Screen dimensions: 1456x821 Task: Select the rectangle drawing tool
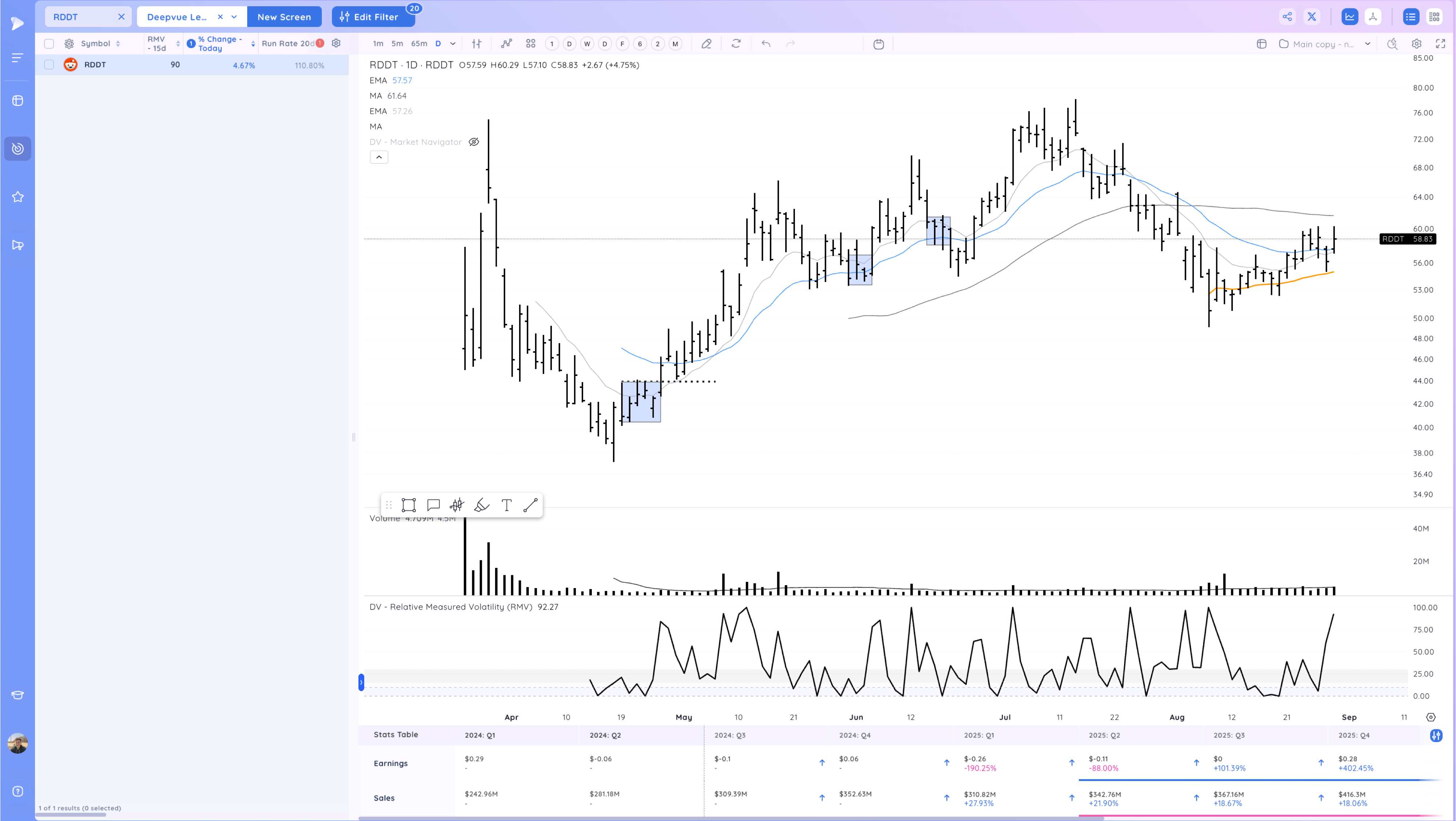coord(408,505)
